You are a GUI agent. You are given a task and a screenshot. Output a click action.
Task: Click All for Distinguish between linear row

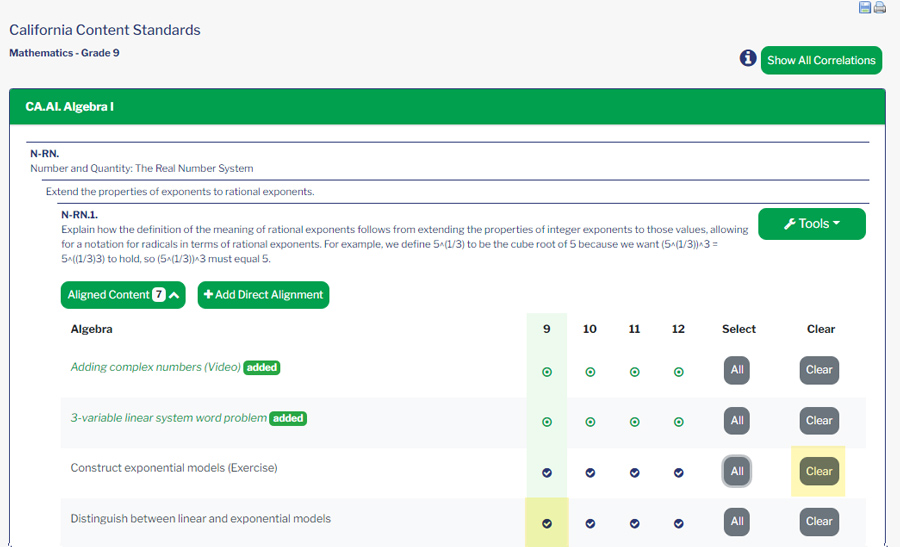tap(737, 522)
